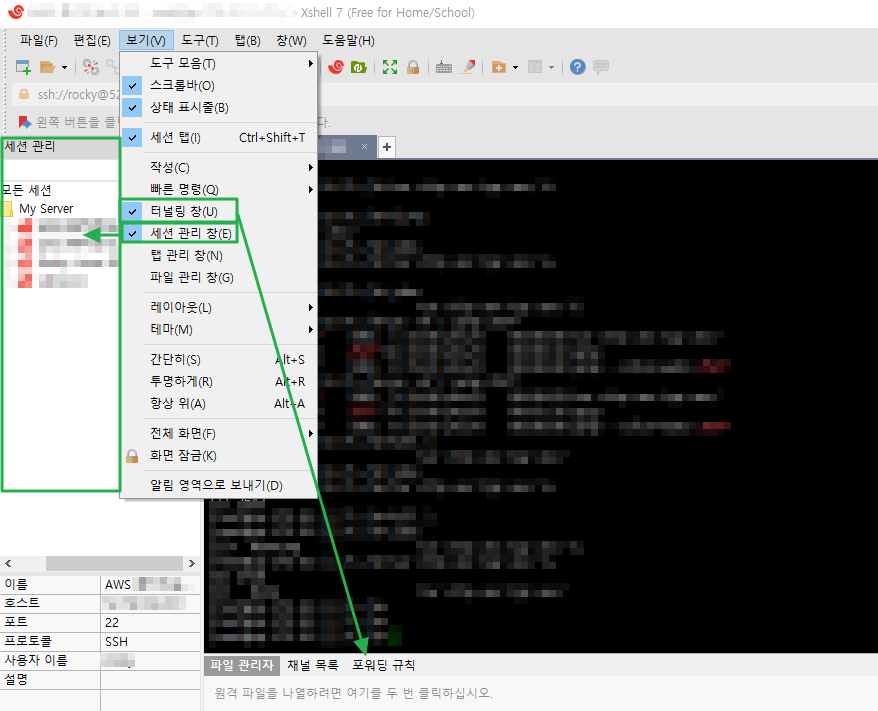
Task: Click the keyboard key-mapping toolbar icon
Action: click(443, 67)
